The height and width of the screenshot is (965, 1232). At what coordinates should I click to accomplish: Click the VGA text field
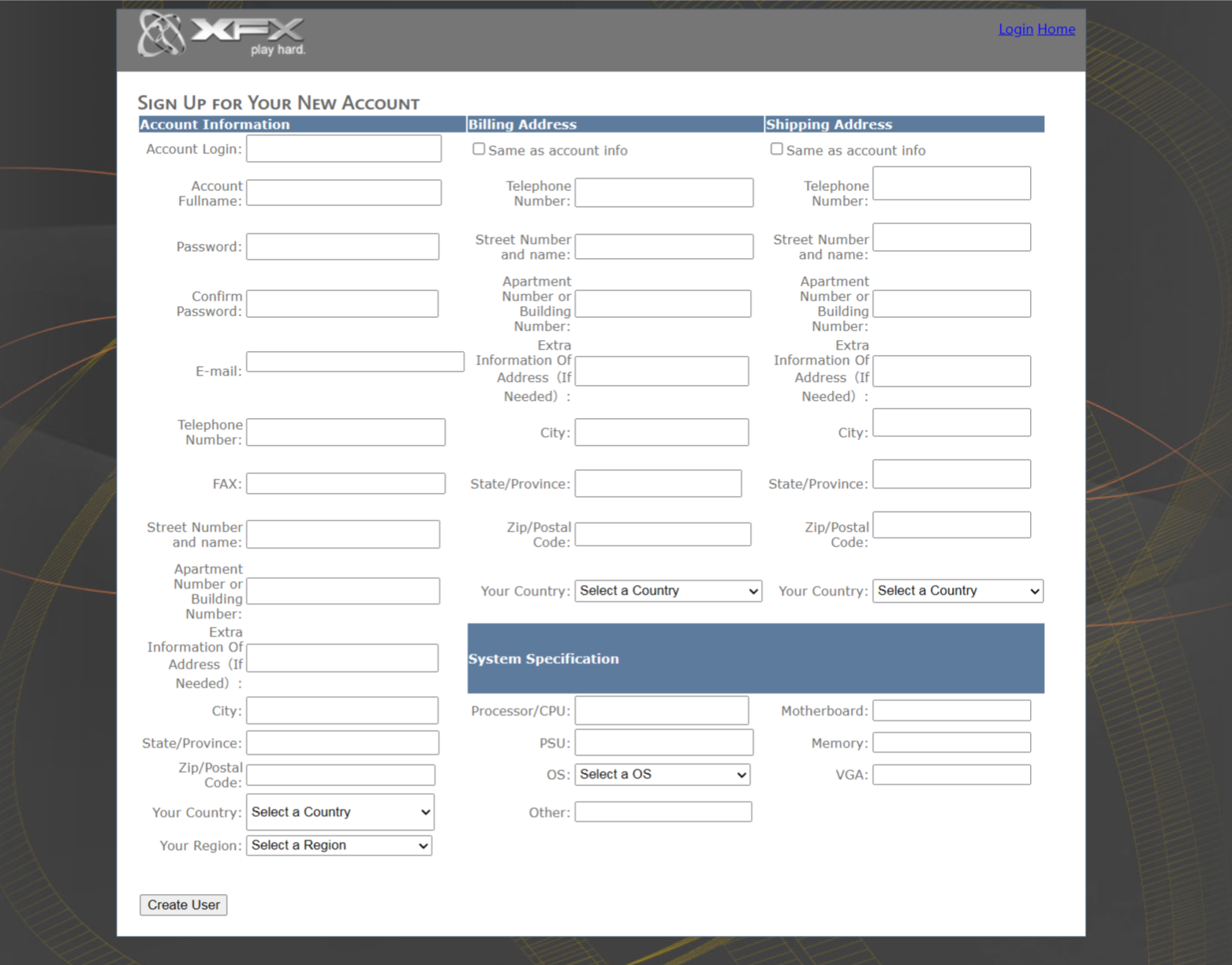(x=951, y=775)
